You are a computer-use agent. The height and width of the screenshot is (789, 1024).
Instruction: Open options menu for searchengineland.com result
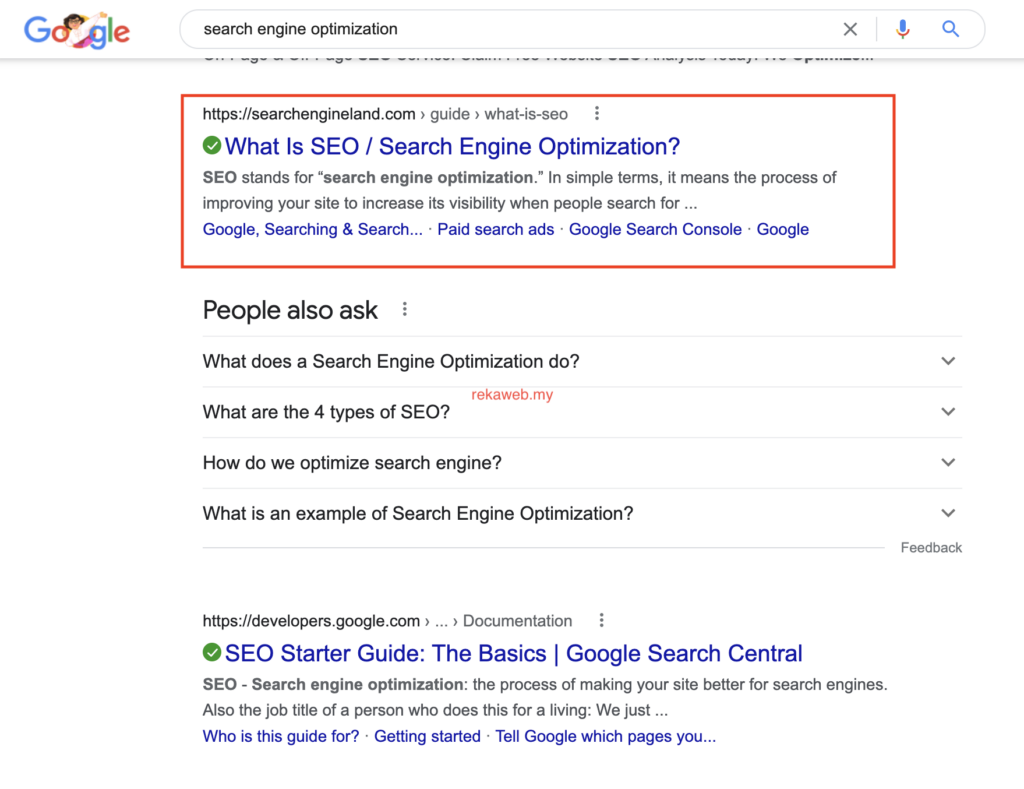click(596, 114)
